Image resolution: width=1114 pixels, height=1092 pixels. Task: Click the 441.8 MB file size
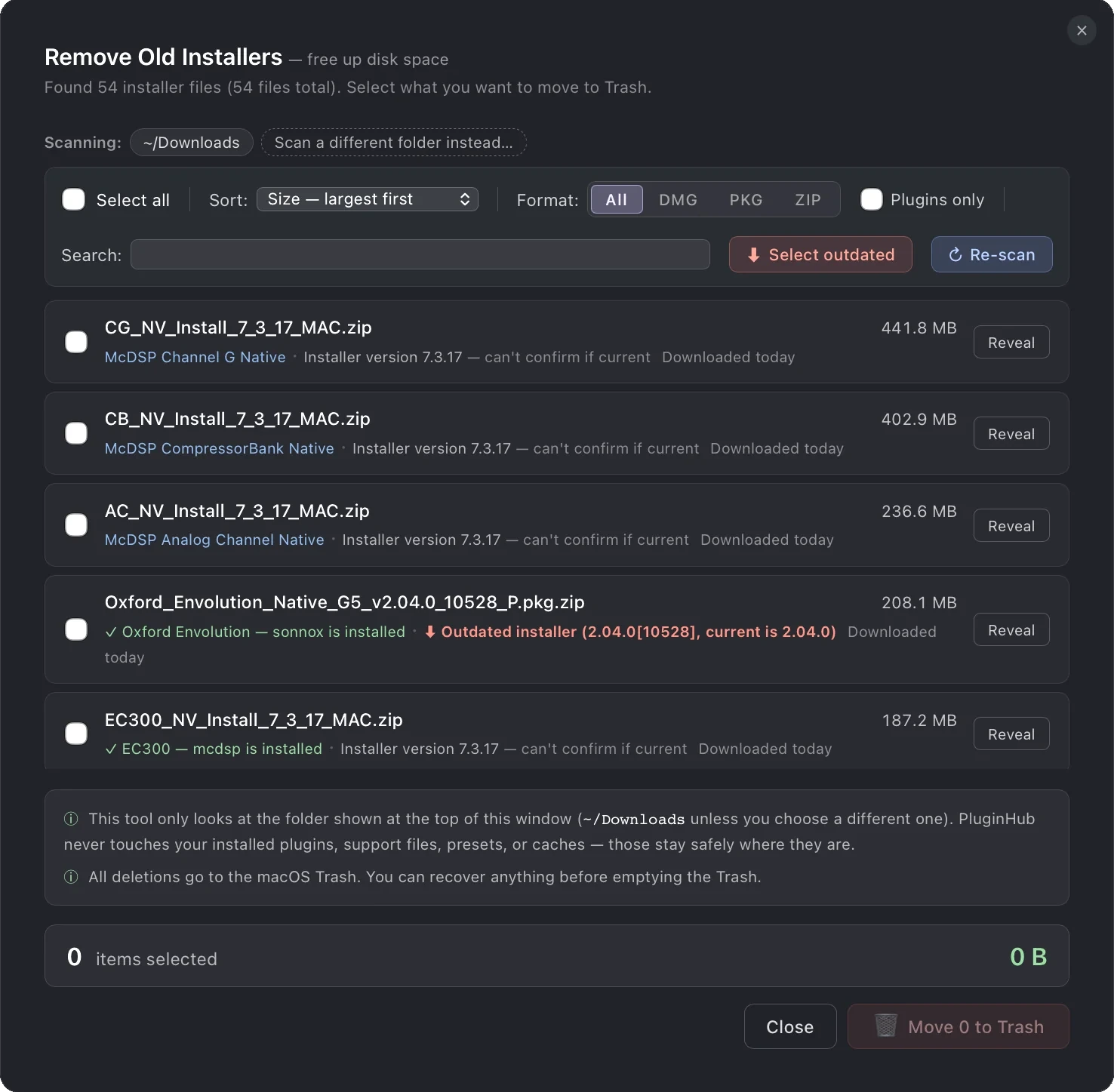coord(919,328)
